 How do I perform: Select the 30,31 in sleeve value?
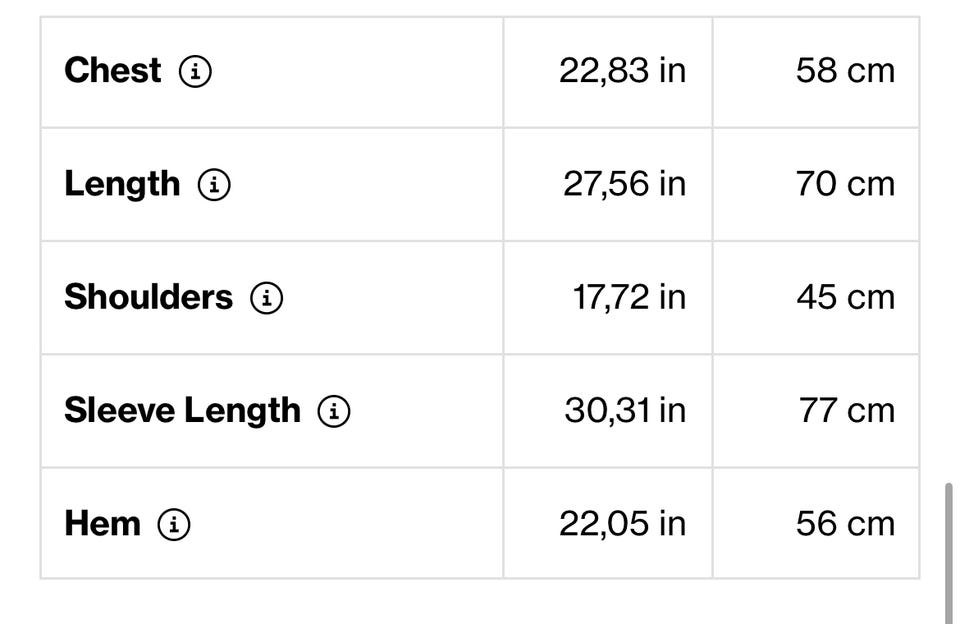625,411
